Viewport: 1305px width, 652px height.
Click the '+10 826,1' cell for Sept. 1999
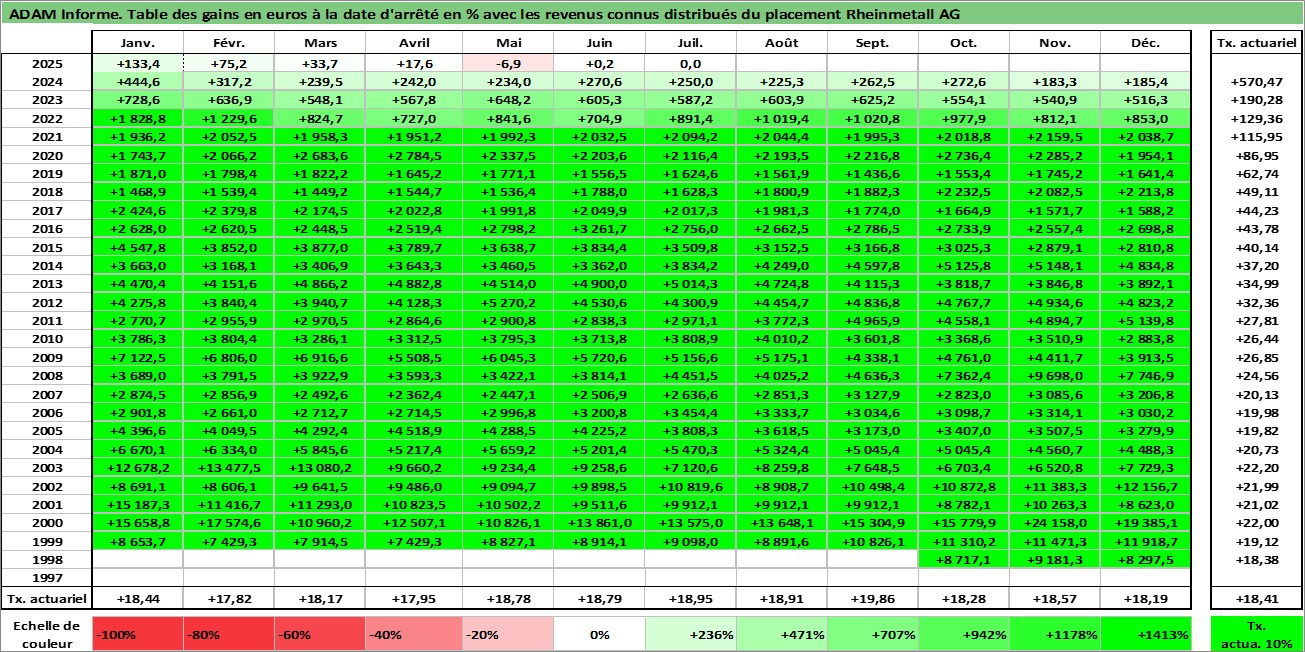[x=872, y=542]
